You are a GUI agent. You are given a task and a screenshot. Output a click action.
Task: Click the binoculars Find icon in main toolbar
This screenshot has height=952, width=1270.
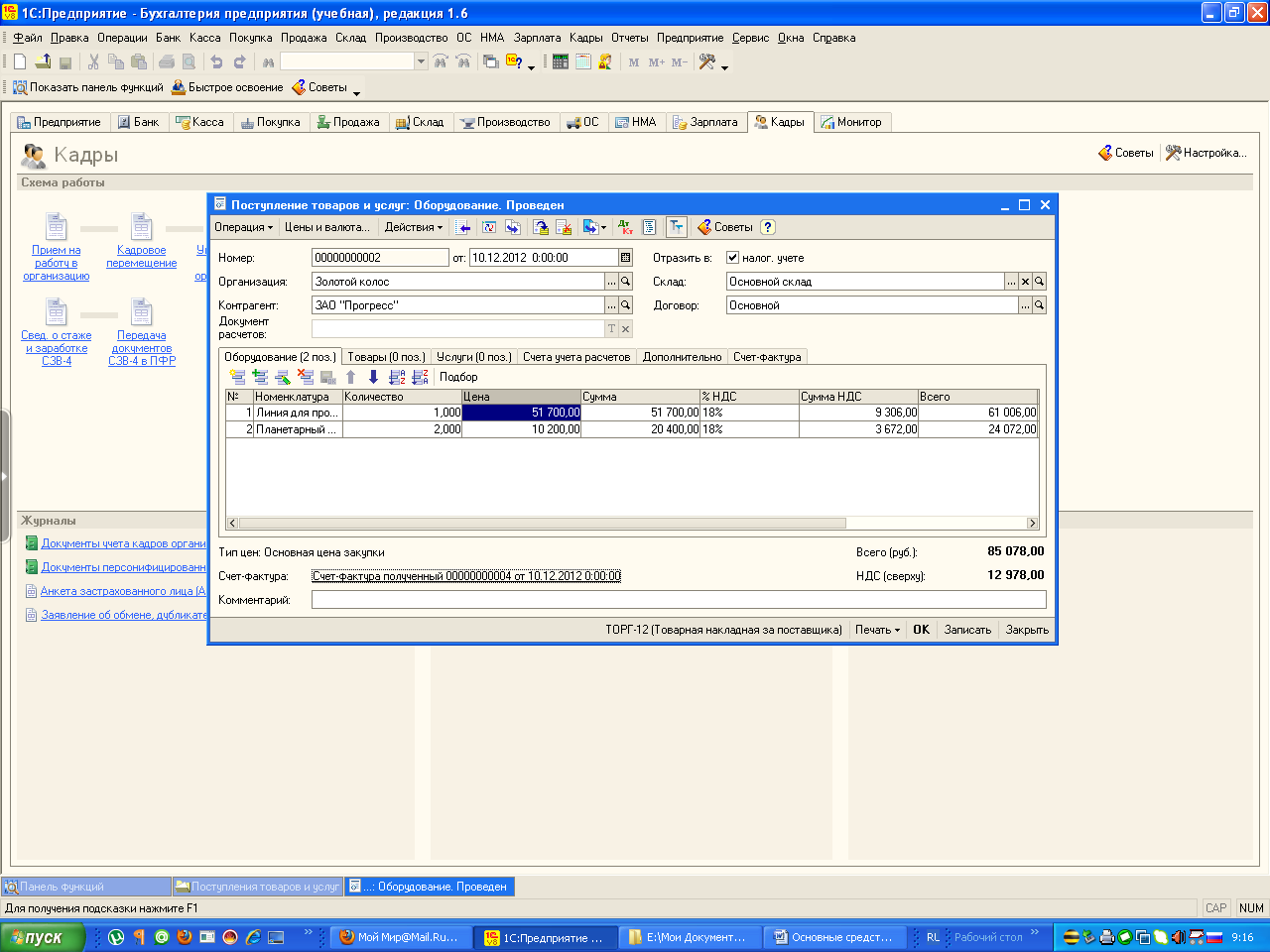tap(268, 61)
